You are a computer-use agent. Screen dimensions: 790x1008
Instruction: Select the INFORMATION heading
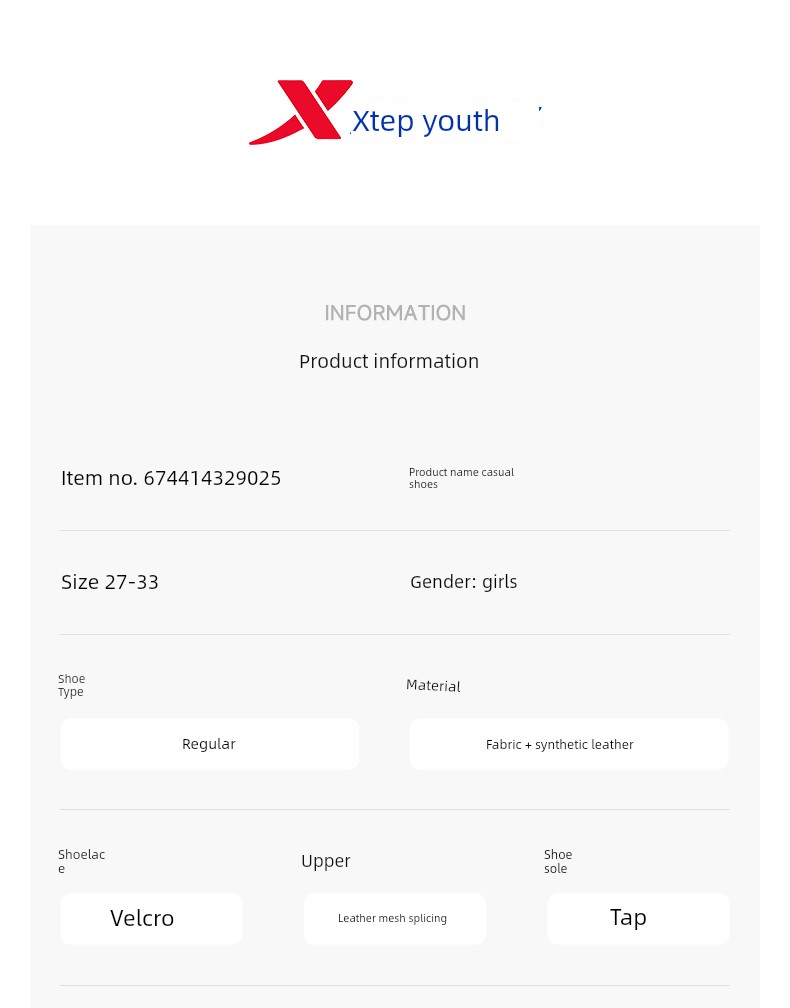point(395,313)
